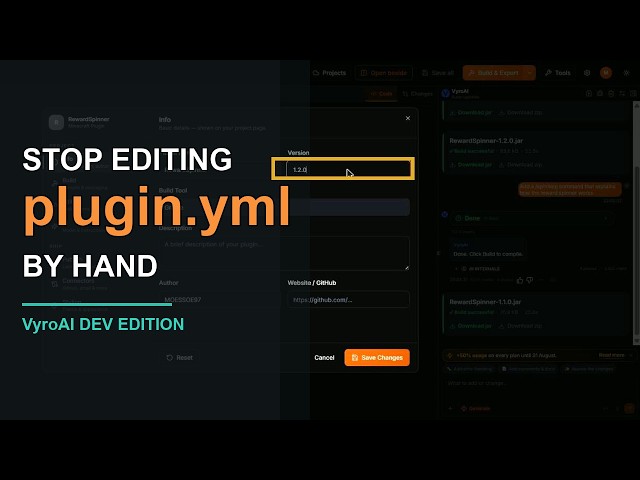The height and width of the screenshot is (480, 640).
Task: Click the Open beside button
Action: click(x=384, y=73)
